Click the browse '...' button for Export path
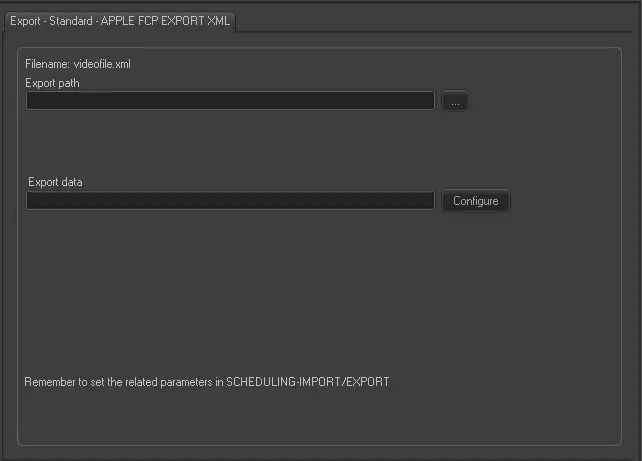 tap(454, 101)
